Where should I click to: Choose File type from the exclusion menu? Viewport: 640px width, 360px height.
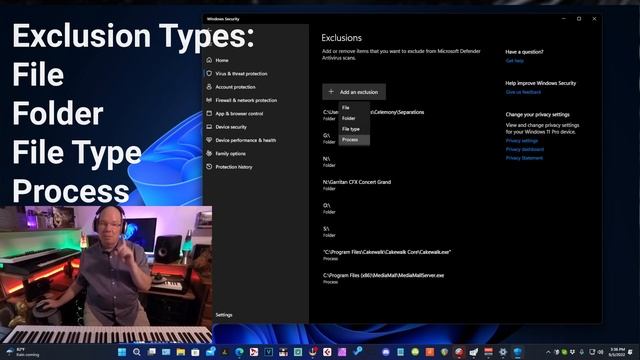354,129
